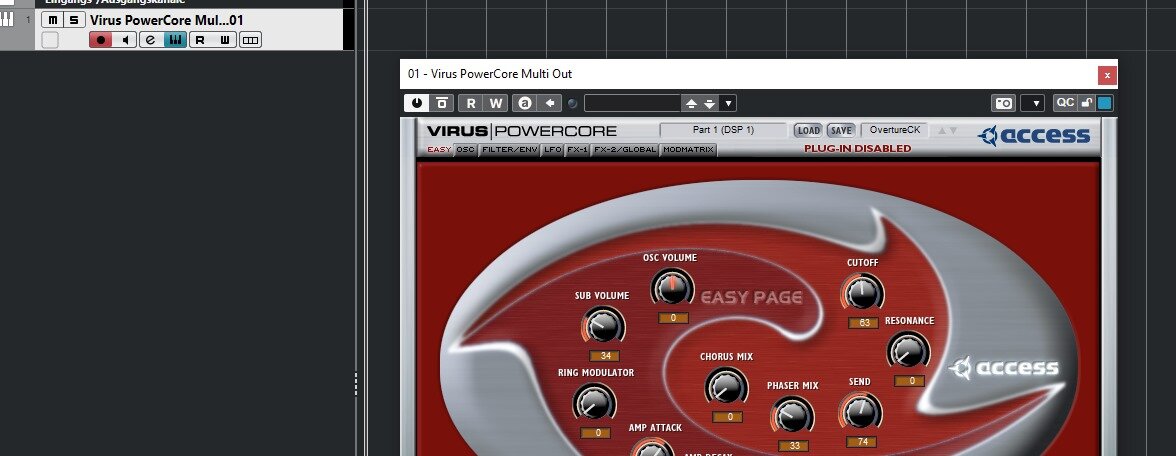The image size is (1176, 456).
Task: Click the plug-in bypass button
Action: pyautogui.click(x=442, y=103)
